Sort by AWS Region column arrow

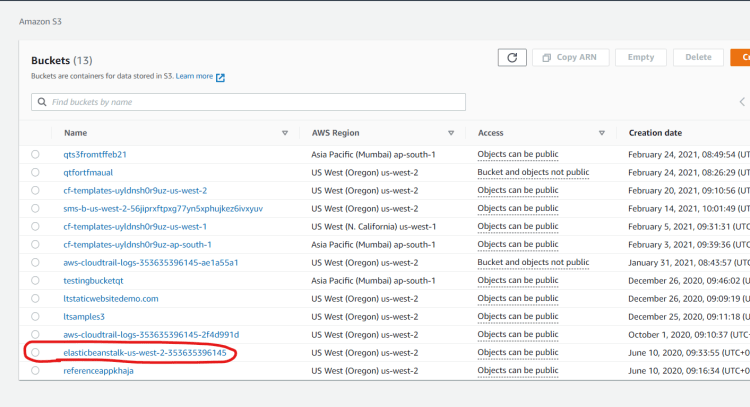[451, 133]
